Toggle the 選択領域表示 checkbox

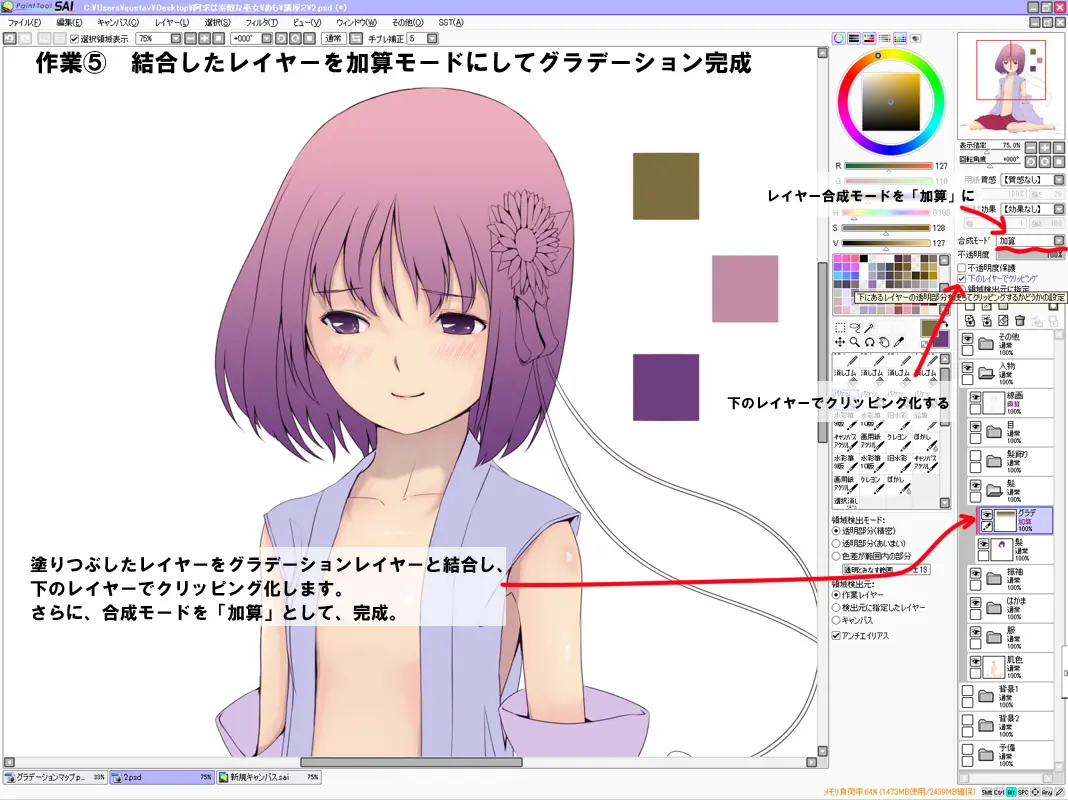[75, 39]
